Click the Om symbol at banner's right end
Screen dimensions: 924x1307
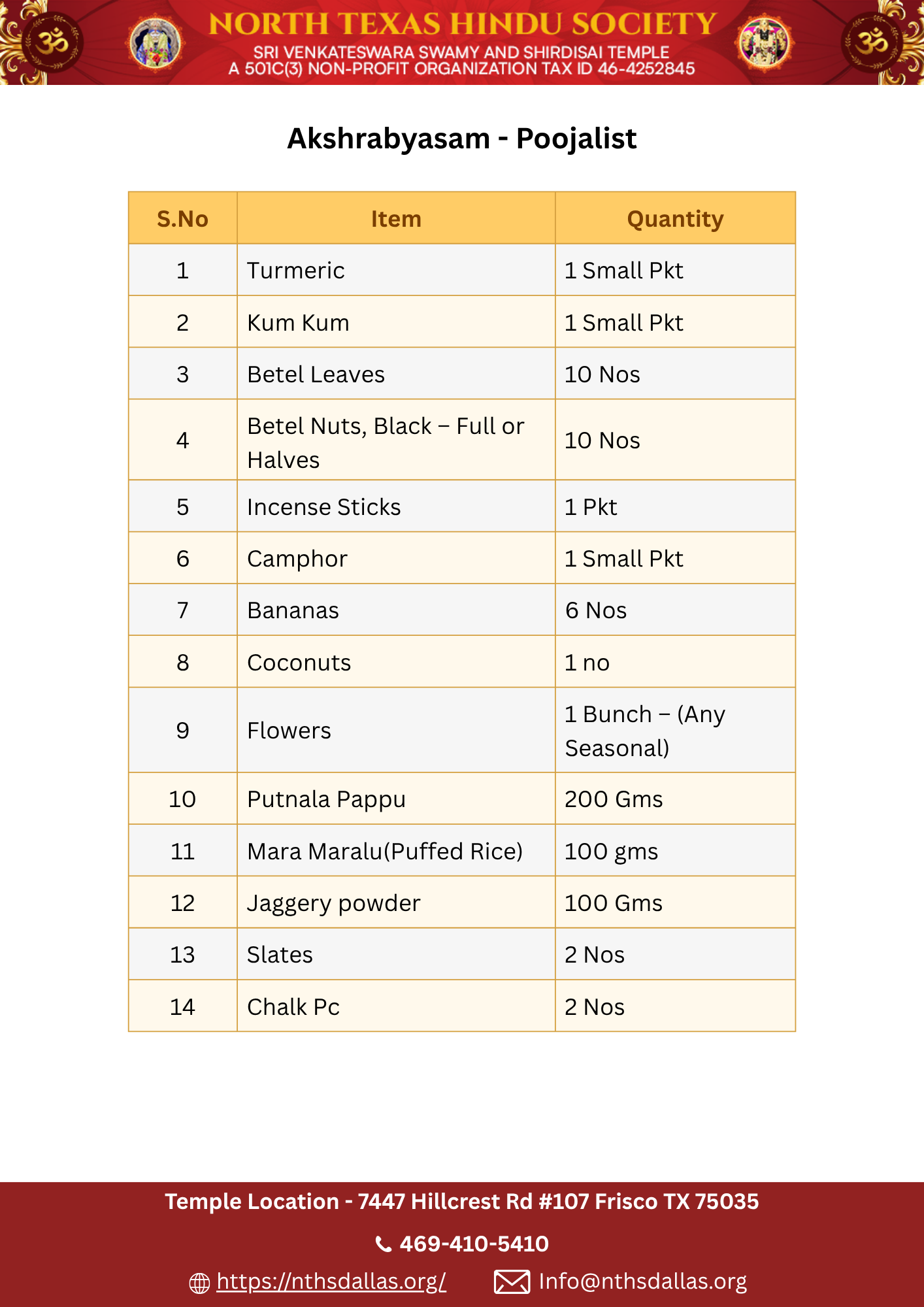click(x=872, y=43)
